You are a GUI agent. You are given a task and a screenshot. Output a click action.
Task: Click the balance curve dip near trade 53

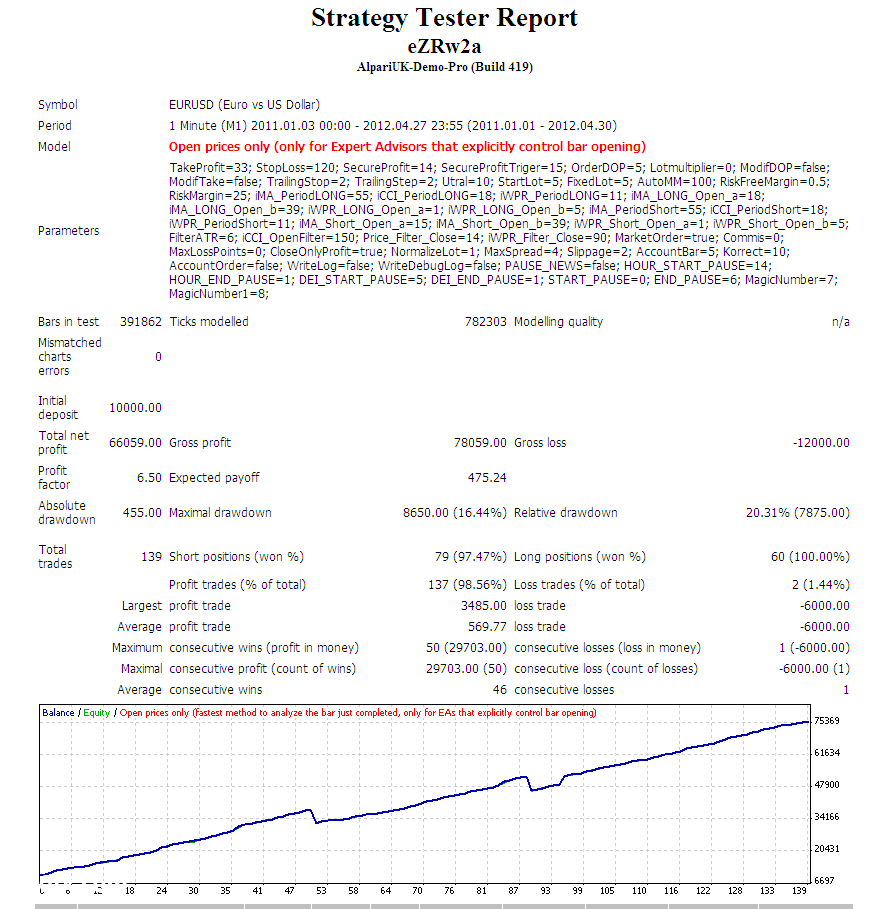point(316,821)
